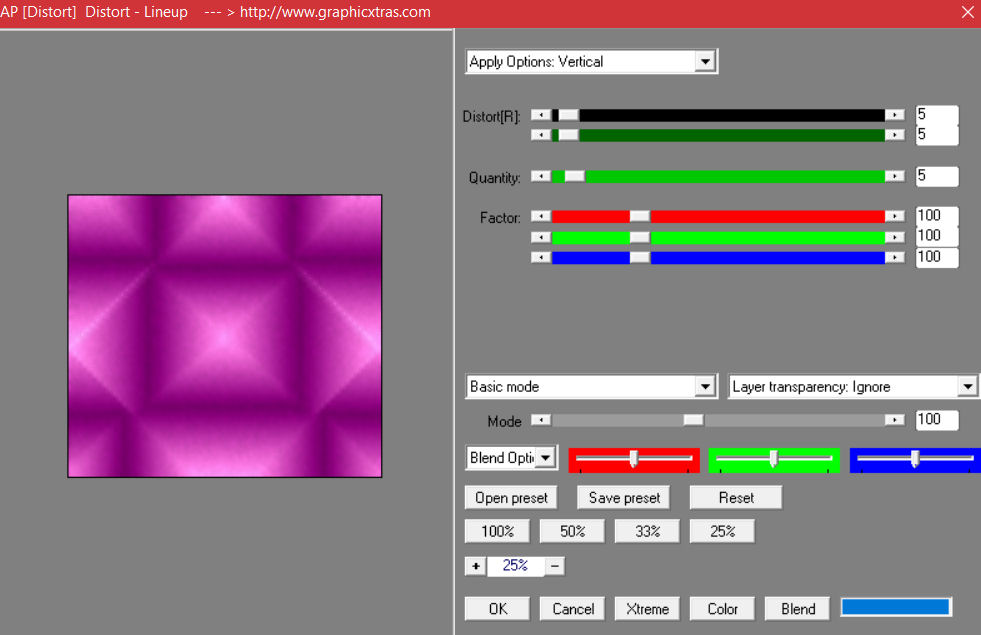Image resolution: width=981 pixels, height=635 pixels.
Task: Open the Layer transparency: Ignore dropdown
Action: [853, 387]
